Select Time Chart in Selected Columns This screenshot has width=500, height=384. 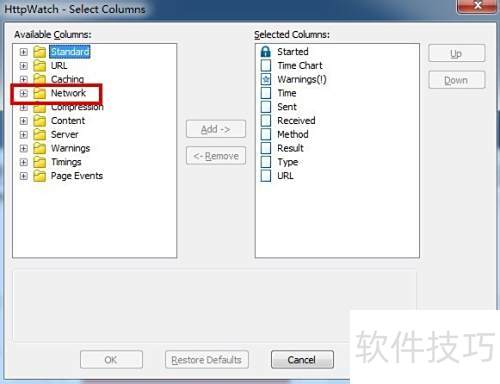point(300,65)
